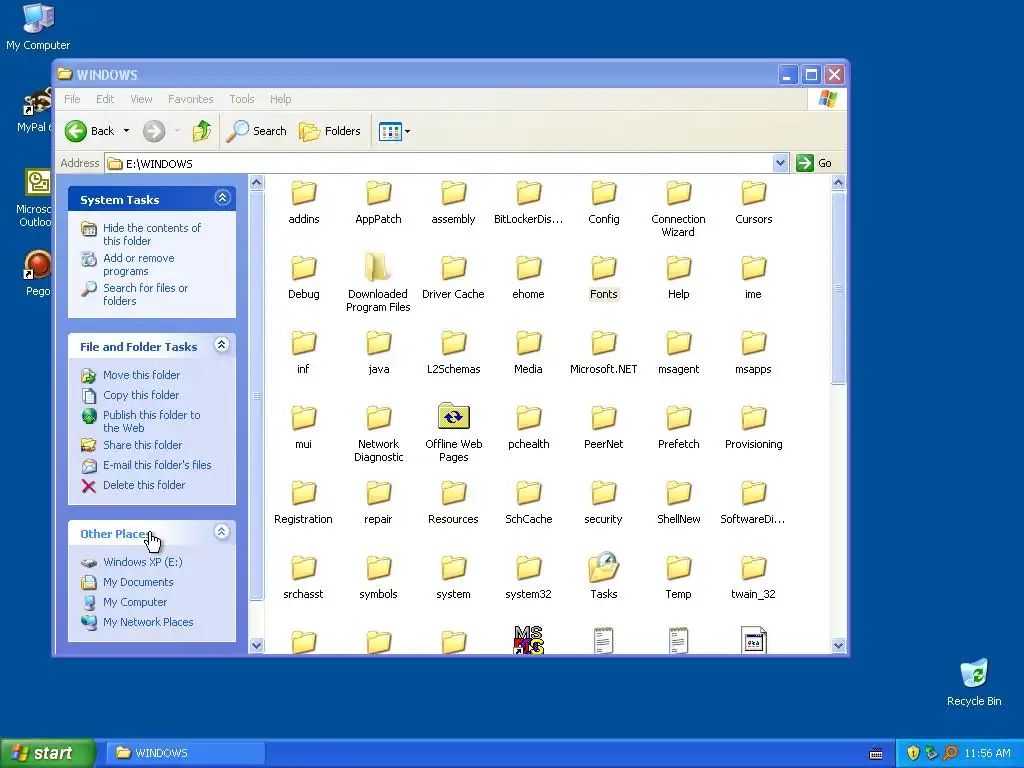Click Copy this folder link

click(140, 395)
